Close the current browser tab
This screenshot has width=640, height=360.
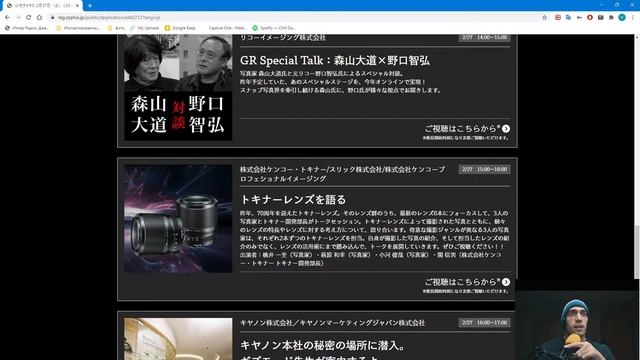pyautogui.click(x=77, y=6)
